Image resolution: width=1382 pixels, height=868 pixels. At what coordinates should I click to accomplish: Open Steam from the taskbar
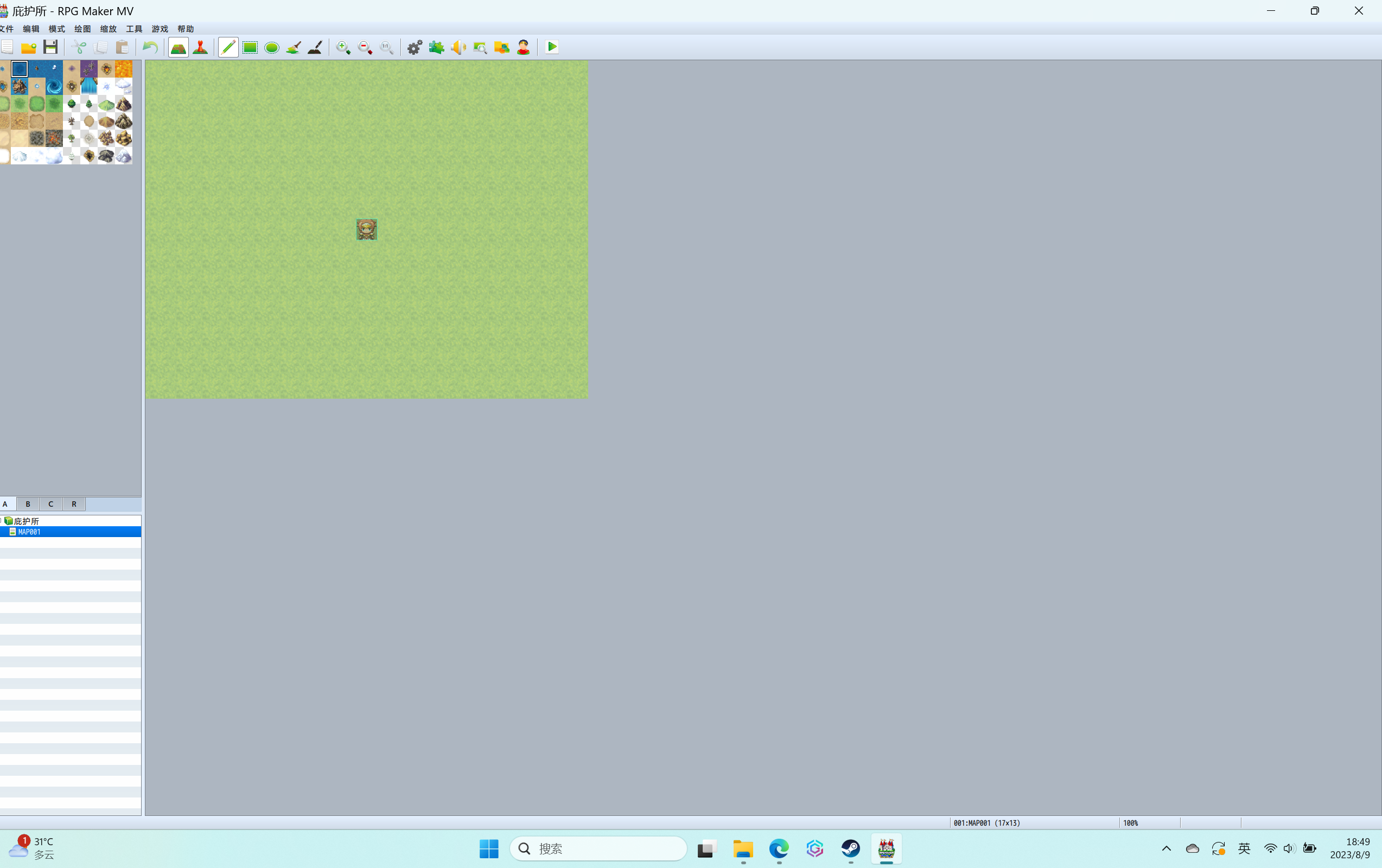[x=851, y=848]
